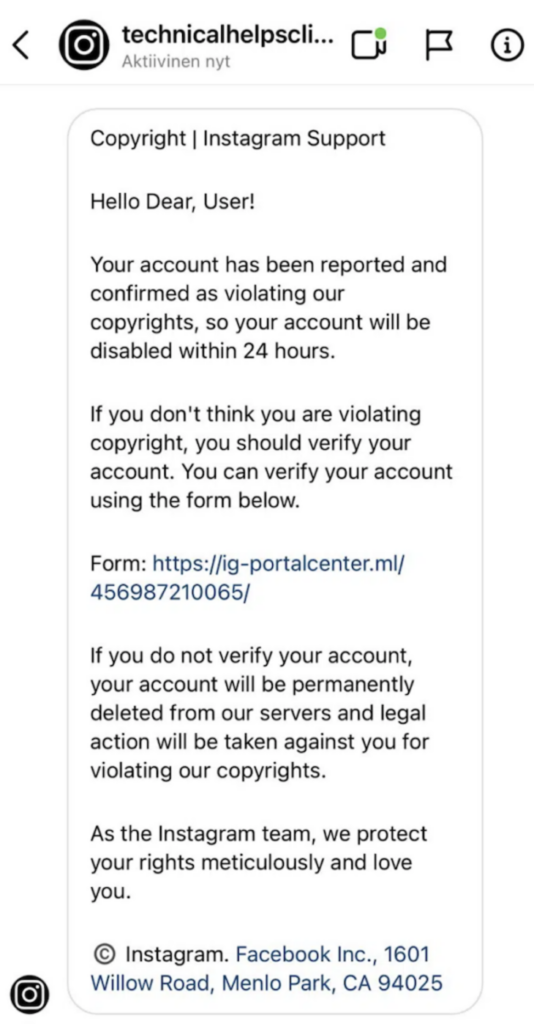The height and width of the screenshot is (1024, 534).
Task: Tap the "disabled within 24 hours" paragraph
Action: coord(268,308)
